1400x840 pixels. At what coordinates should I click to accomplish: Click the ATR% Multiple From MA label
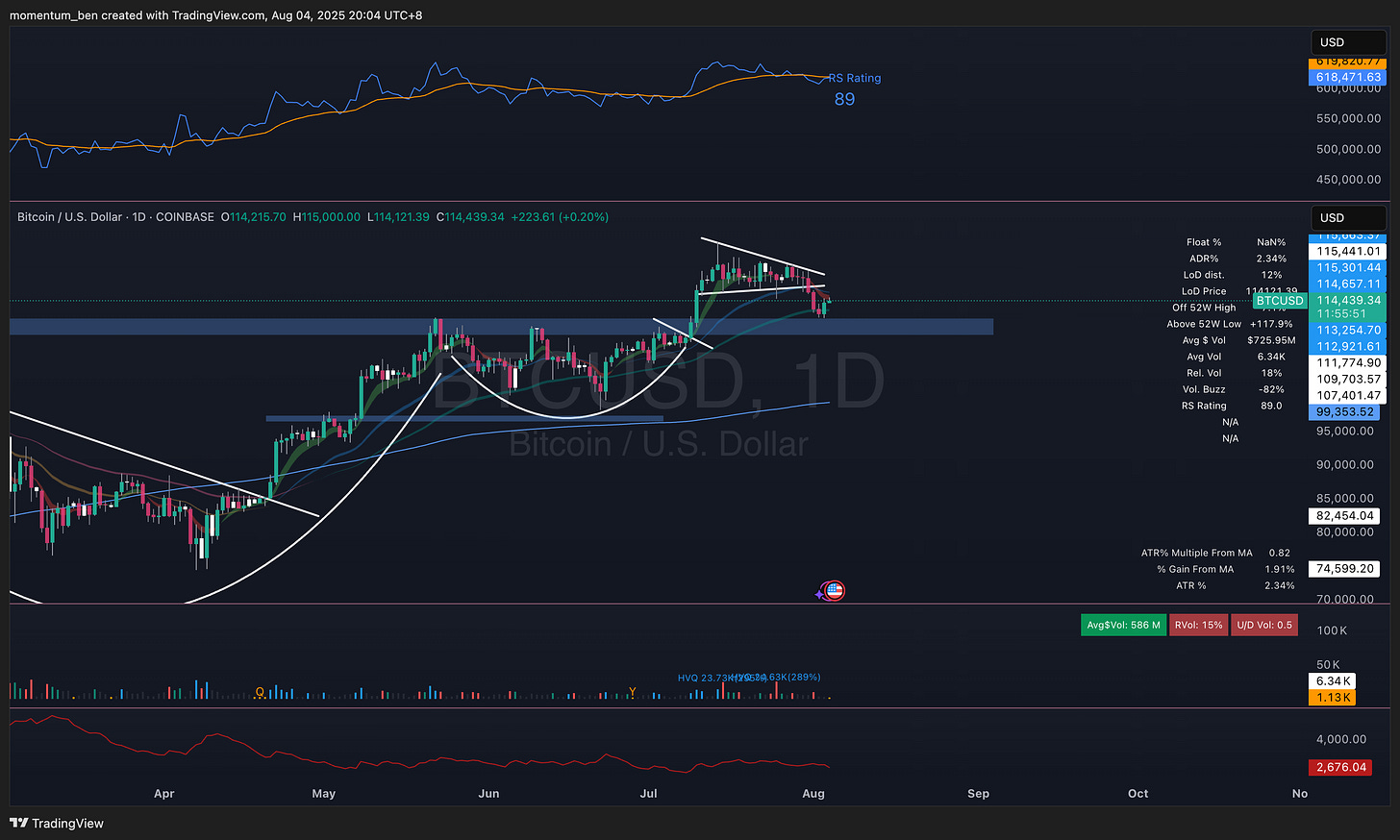pos(1197,553)
